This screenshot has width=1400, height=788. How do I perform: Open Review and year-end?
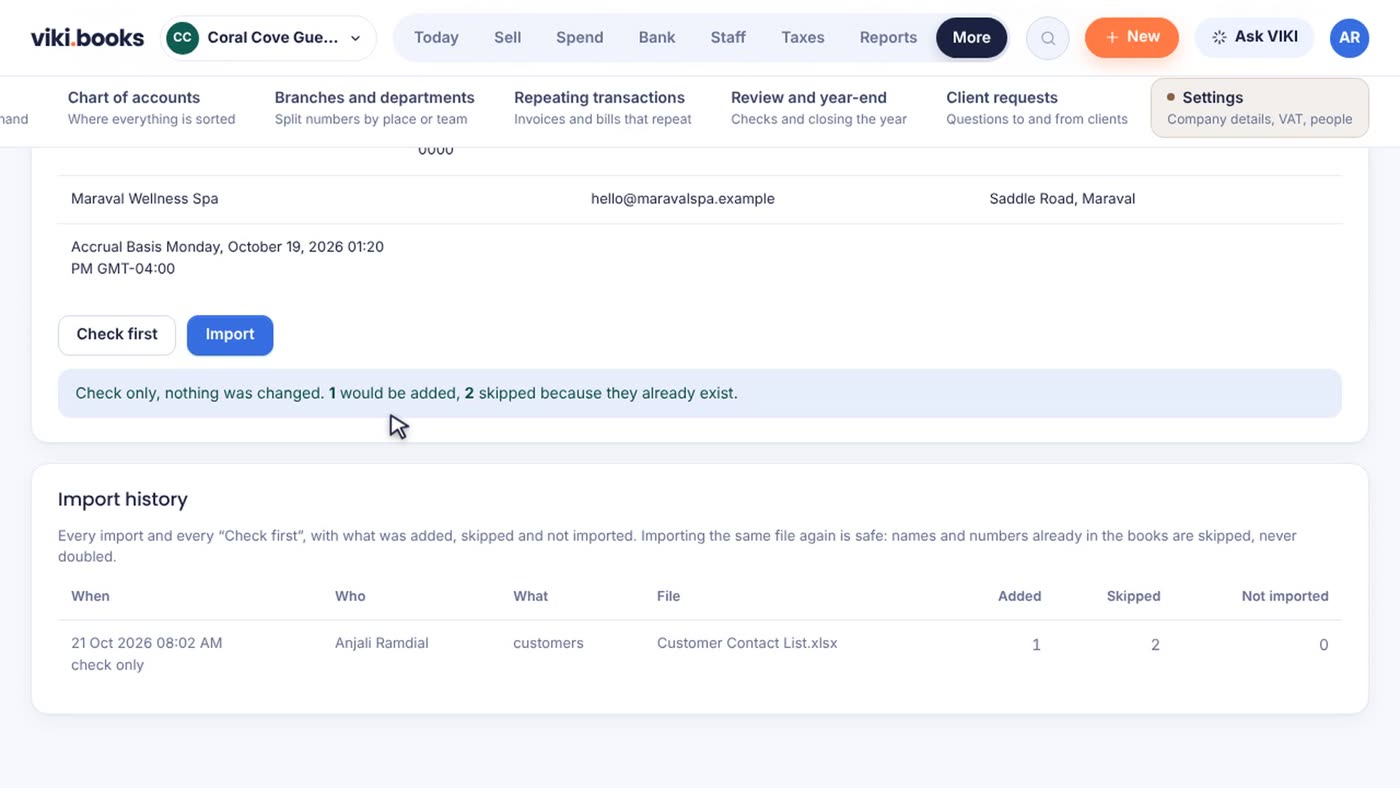click(818, 108)
